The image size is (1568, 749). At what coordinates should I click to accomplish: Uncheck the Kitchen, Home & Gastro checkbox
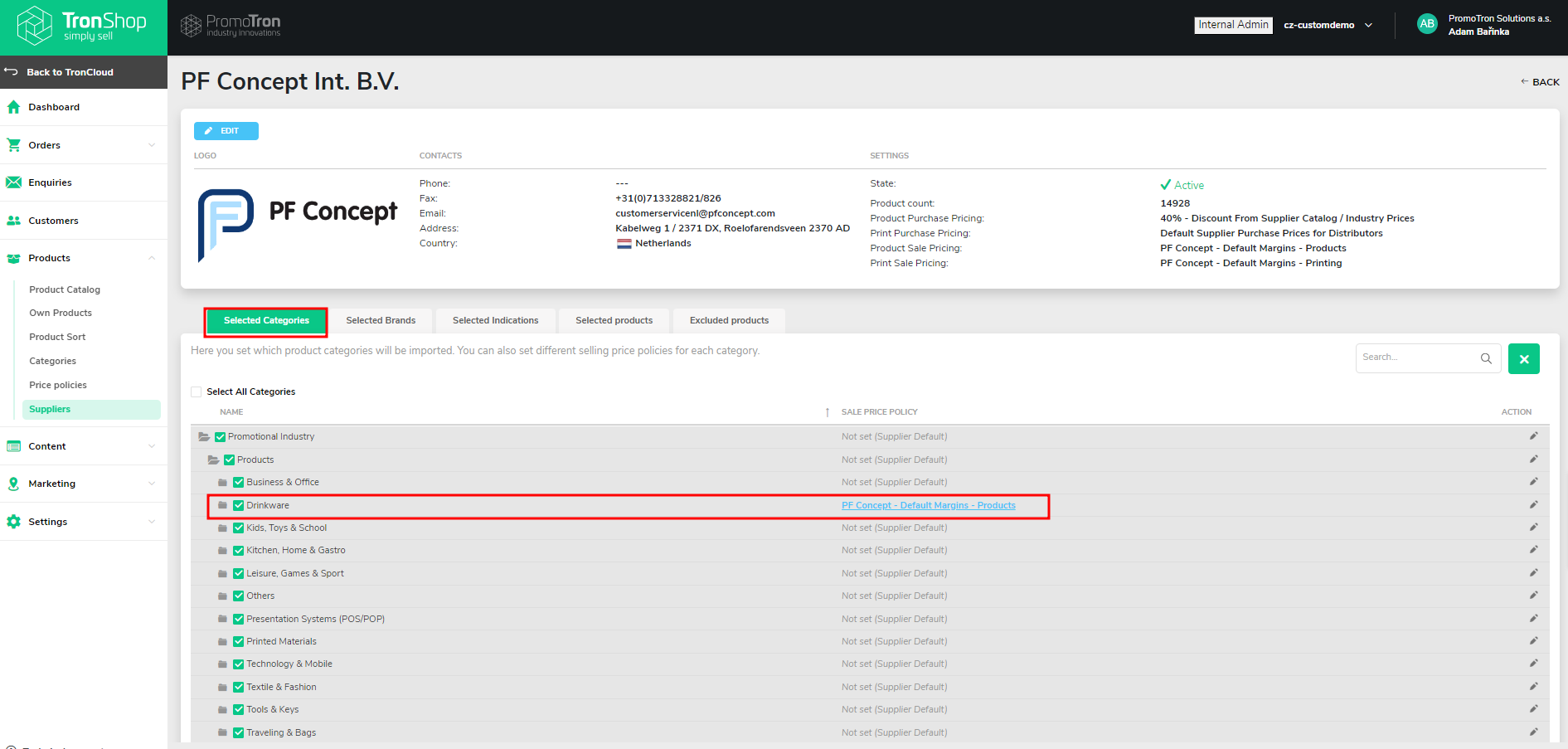point(239,550)
